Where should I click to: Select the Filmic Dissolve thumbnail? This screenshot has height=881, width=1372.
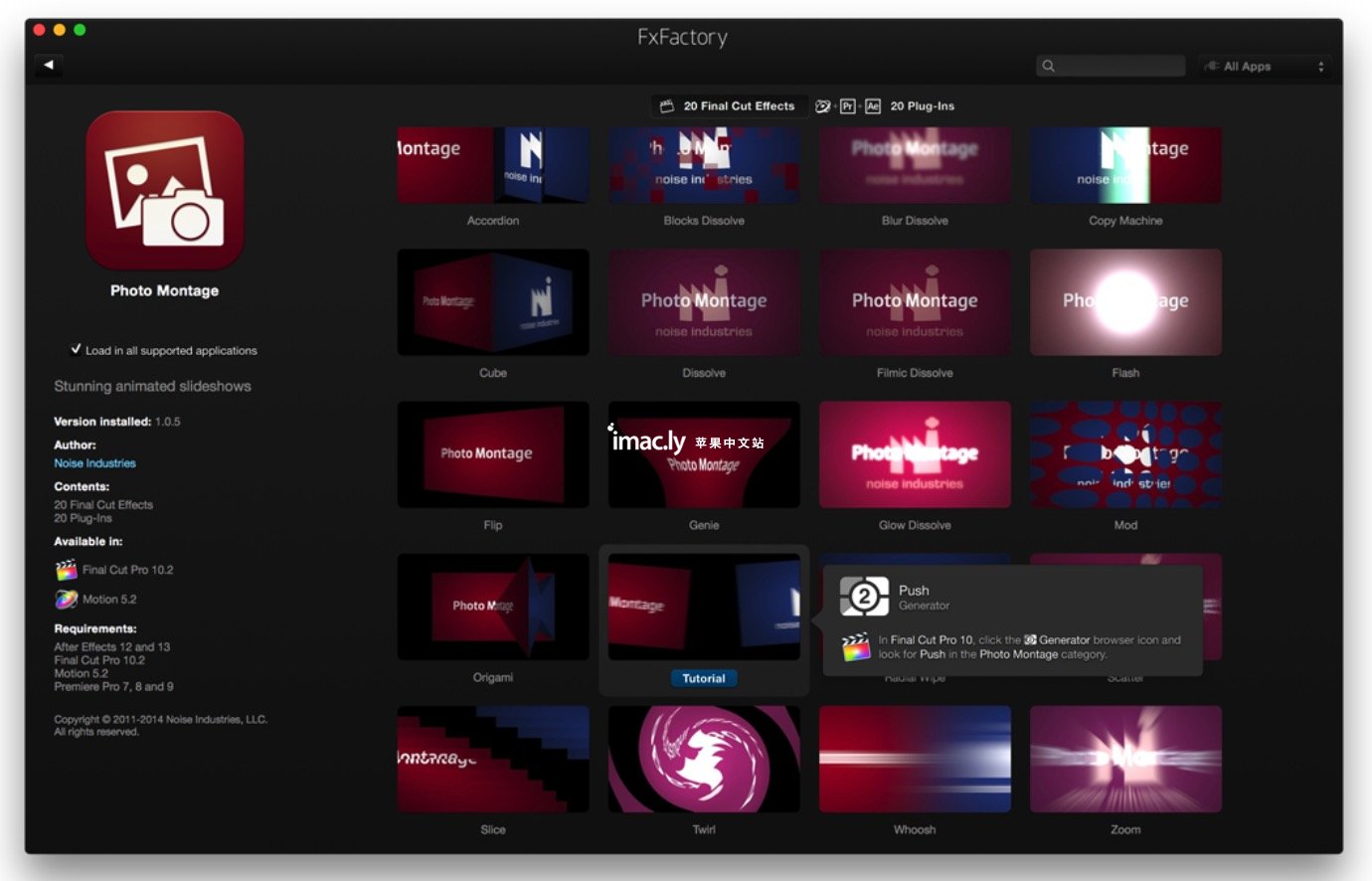pos(915,302)
